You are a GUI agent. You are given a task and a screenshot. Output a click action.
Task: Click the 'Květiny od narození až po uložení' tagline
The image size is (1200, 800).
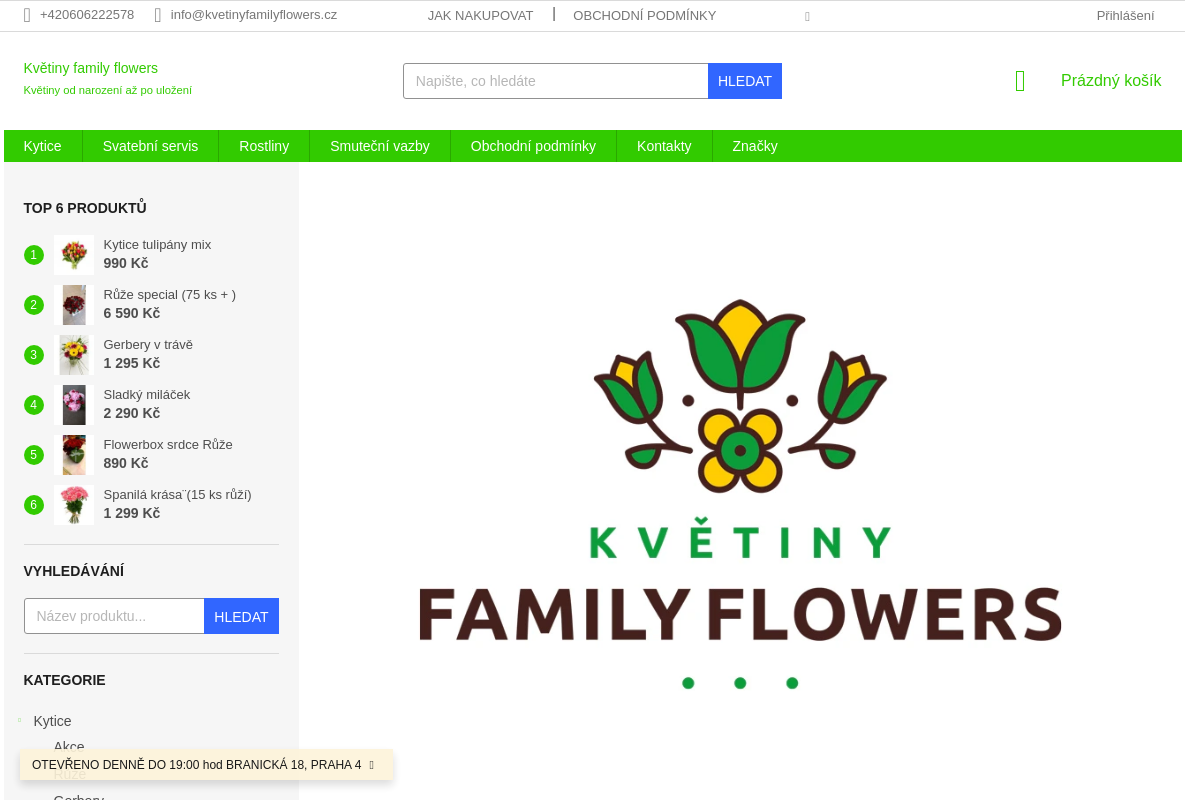(108, 90)
